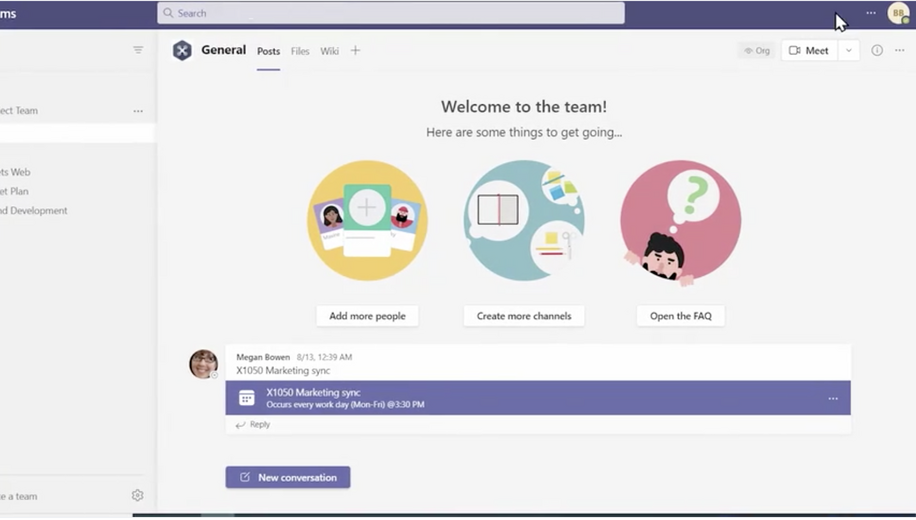Click the Create more channels button
This screenshot has height=520, width=916.
[524, 316]
